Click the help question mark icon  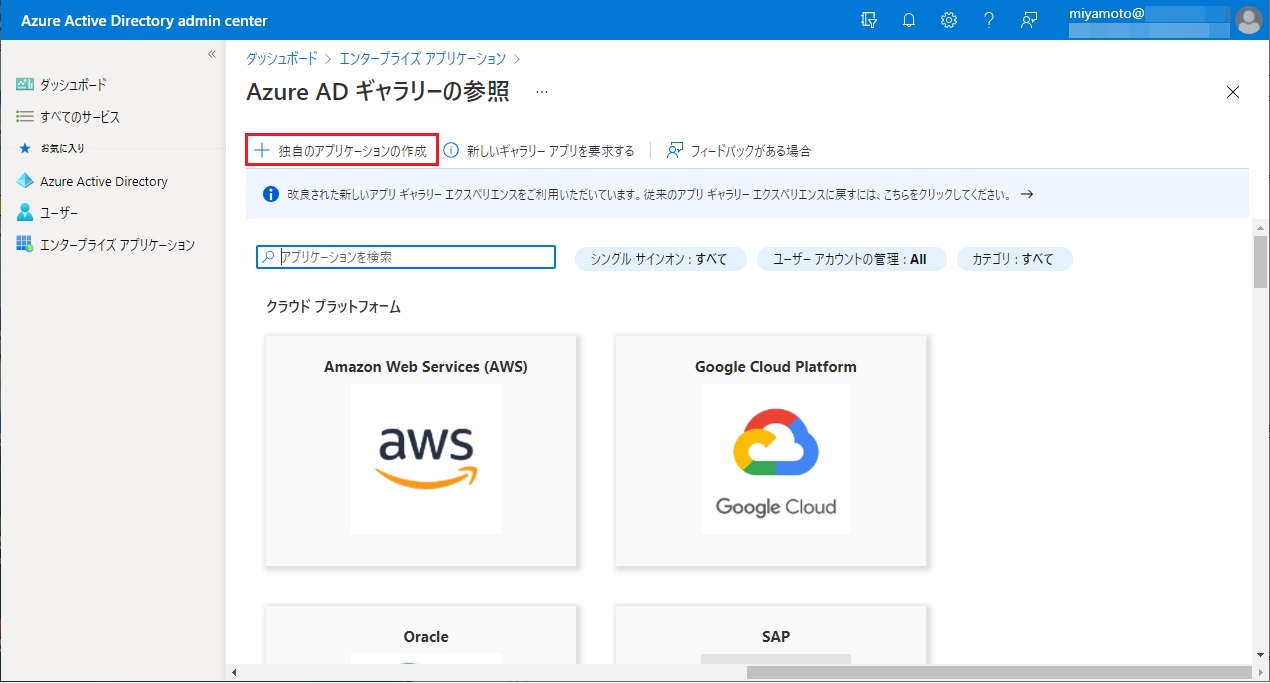pos(988,20)
